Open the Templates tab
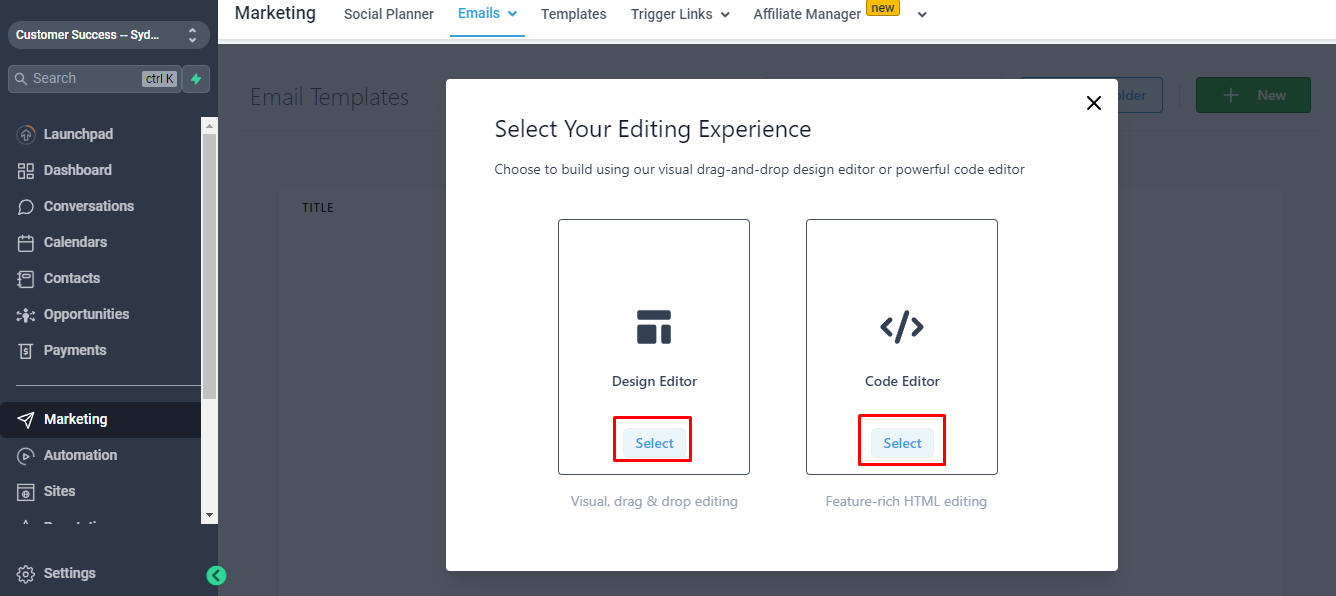Screen dimensions: 1336x596 (574, 14)
